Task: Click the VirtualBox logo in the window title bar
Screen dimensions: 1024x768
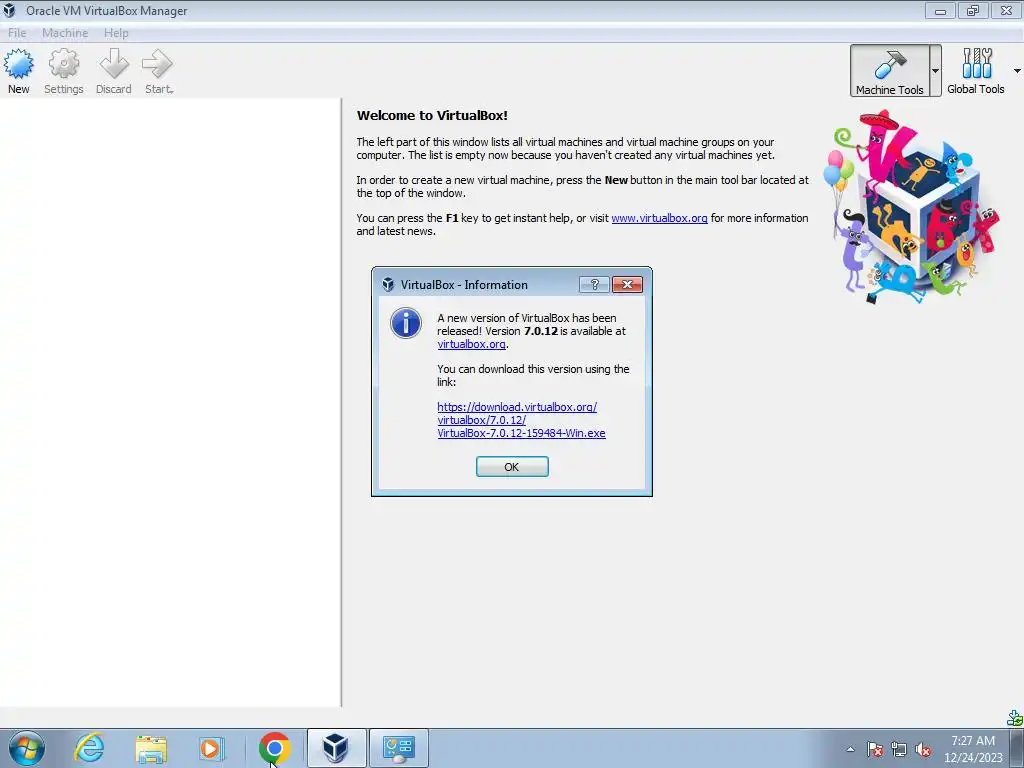Action: pos(9,10)
